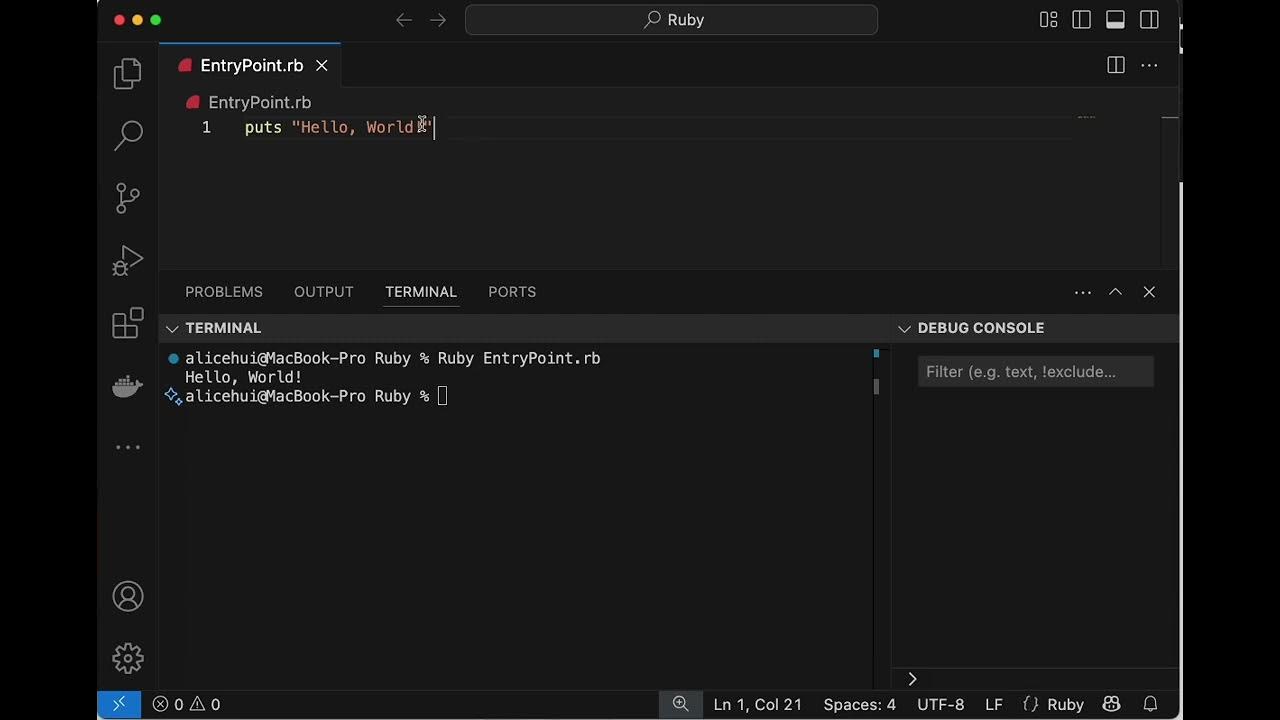This screenshot has width=1280, height=720.
Task: Open the Search view icon
Action: (128, 135)
